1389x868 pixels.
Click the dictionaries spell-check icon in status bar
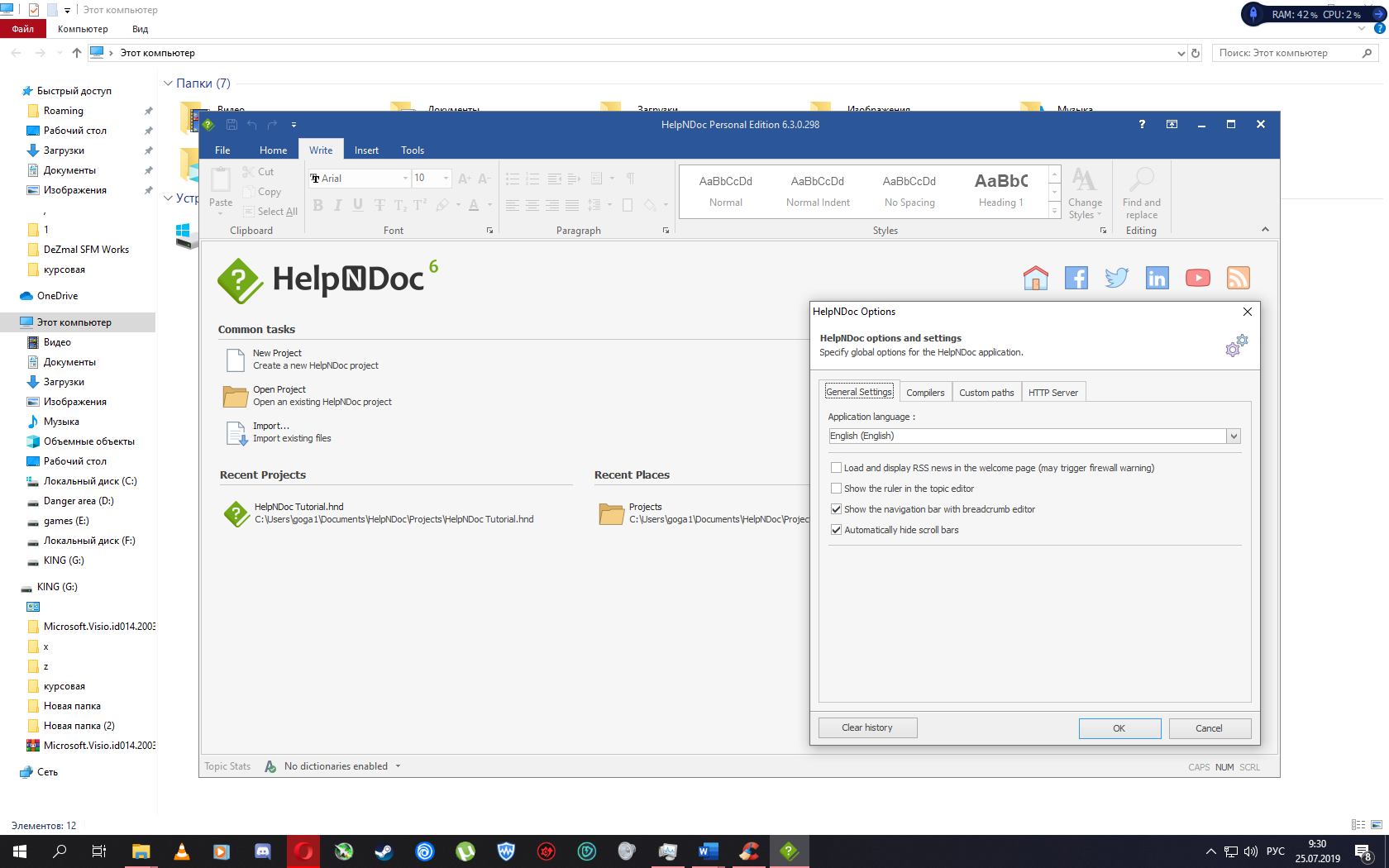tap(270, 766)
